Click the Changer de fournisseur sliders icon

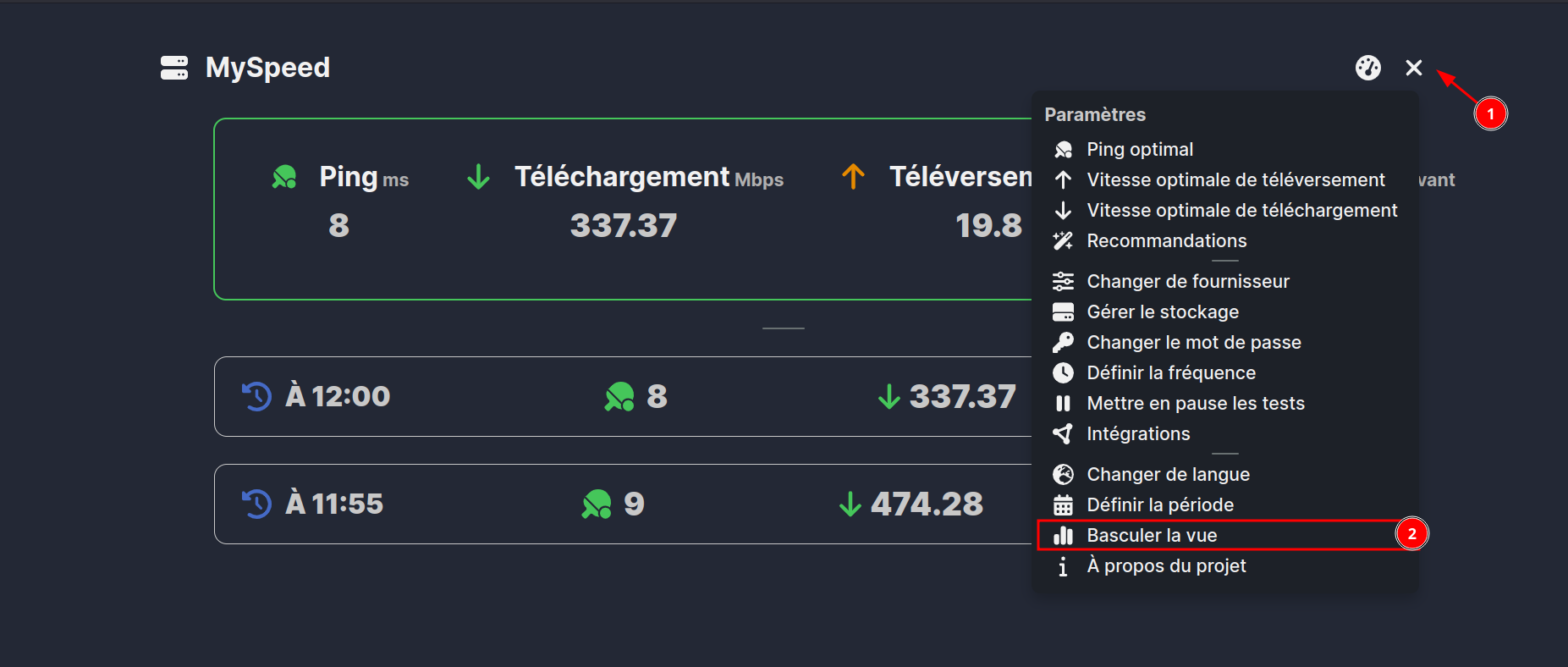1063,282
